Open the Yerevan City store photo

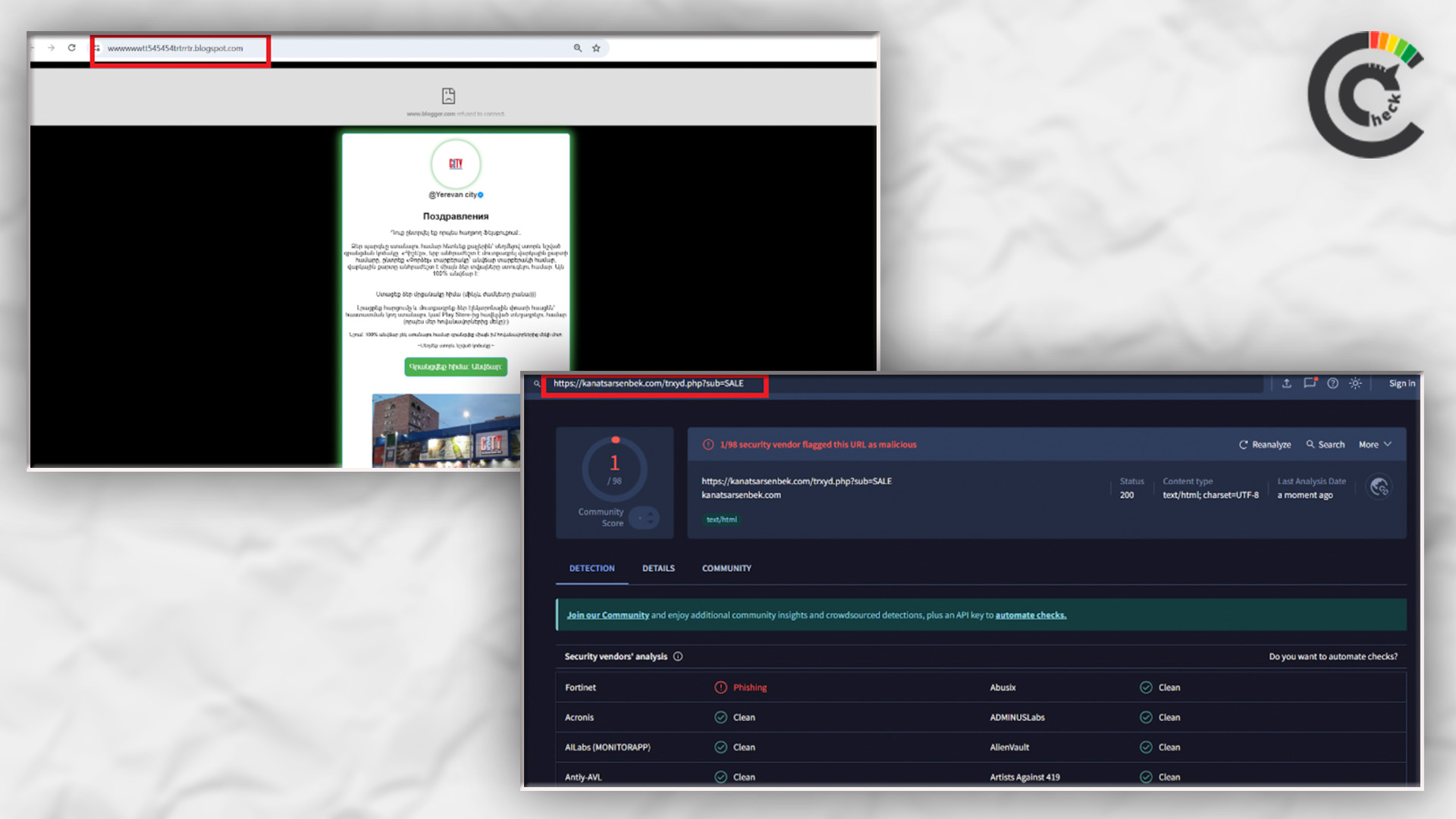[x=446, y=430]
